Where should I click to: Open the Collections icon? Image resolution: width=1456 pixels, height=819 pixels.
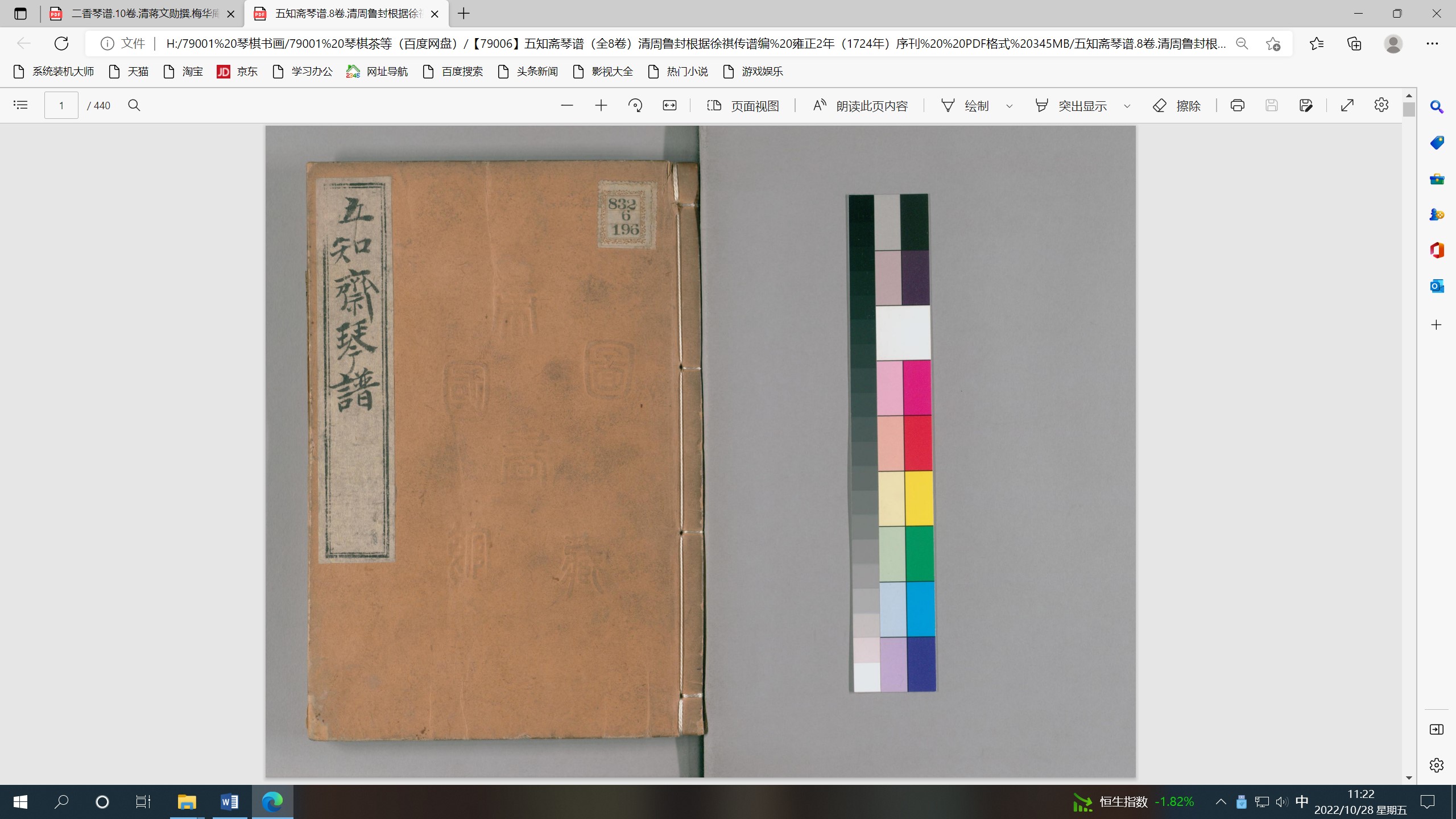tap(1355, 44)
